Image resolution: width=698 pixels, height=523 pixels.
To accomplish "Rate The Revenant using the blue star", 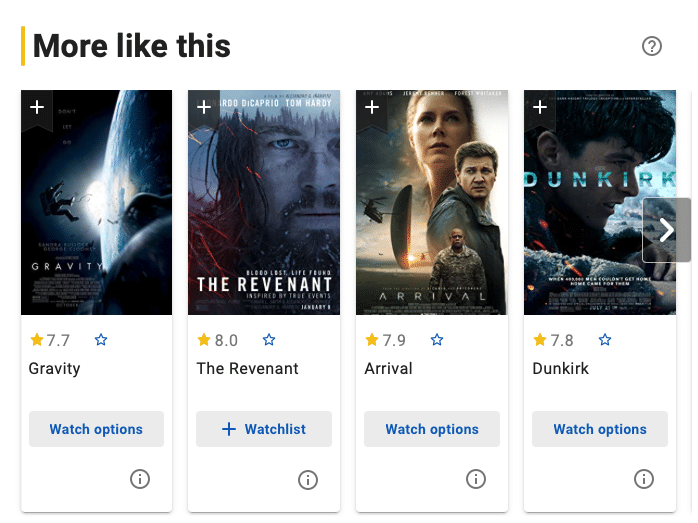I will [x=269, y=340].
